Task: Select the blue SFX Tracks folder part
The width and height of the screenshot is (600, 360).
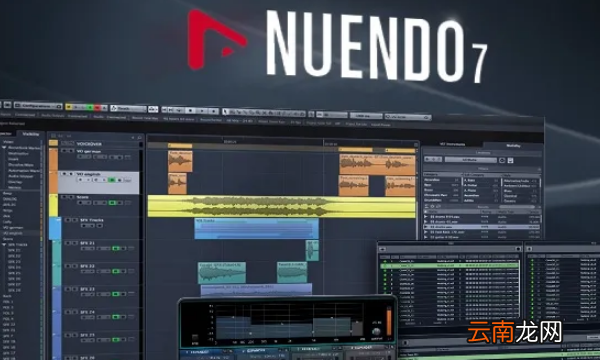Action: click(256, 228)
